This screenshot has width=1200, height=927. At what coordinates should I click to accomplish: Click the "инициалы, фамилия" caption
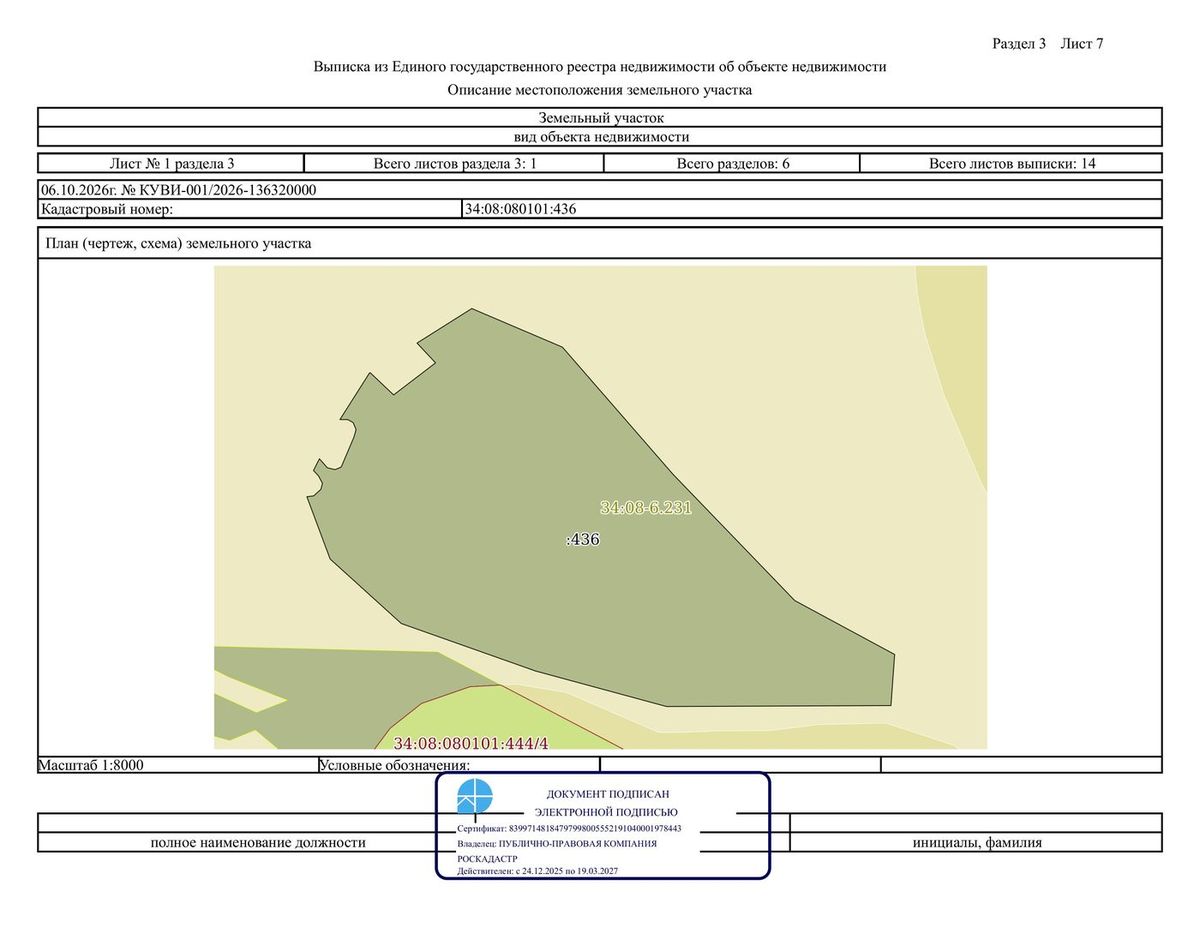coord(977,843)
